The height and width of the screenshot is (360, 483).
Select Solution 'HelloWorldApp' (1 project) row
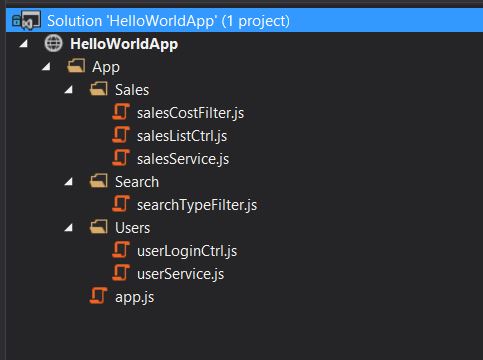click(244, 21)
